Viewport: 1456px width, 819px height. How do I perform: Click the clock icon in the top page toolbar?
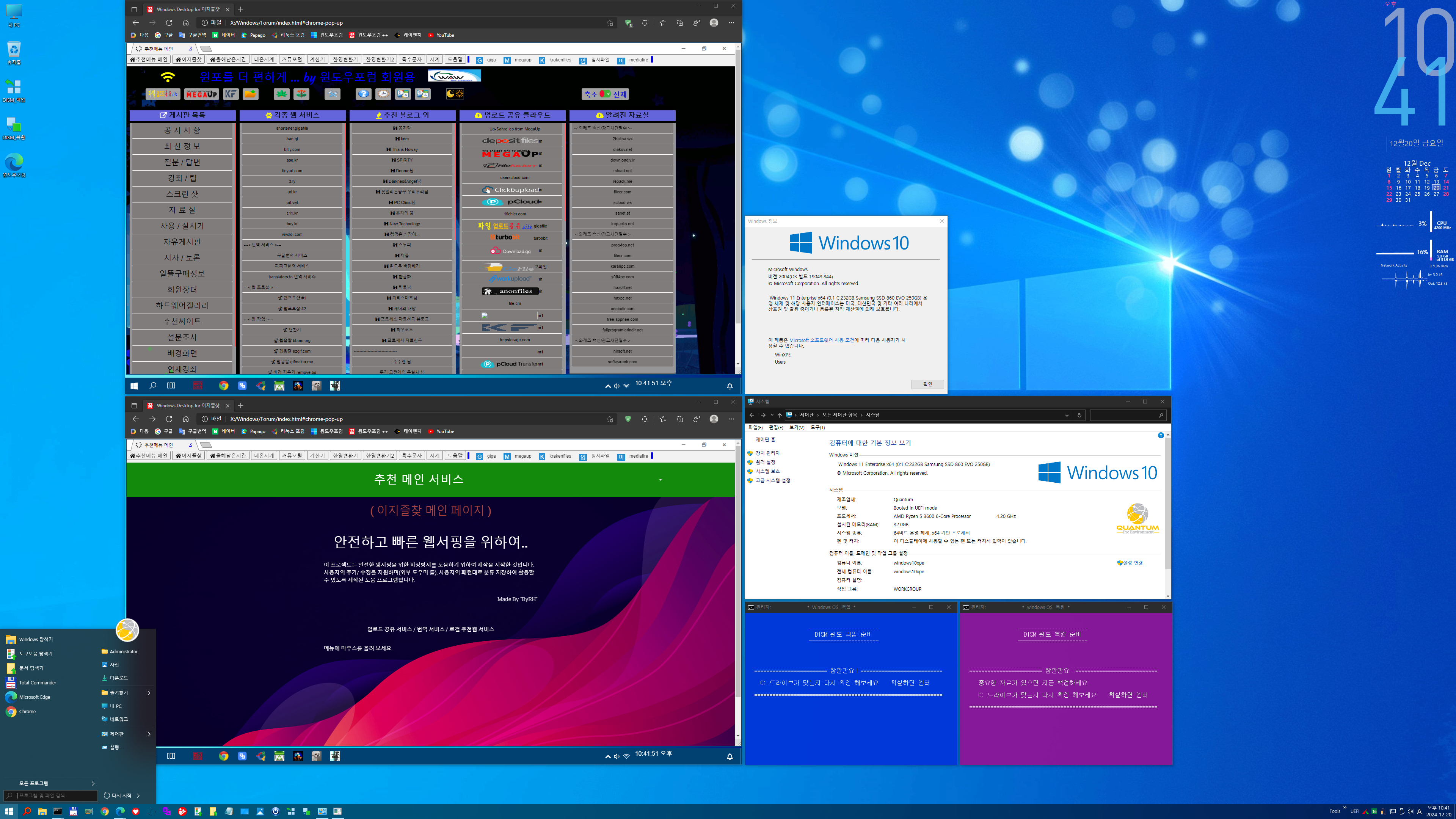coord(383,94)
